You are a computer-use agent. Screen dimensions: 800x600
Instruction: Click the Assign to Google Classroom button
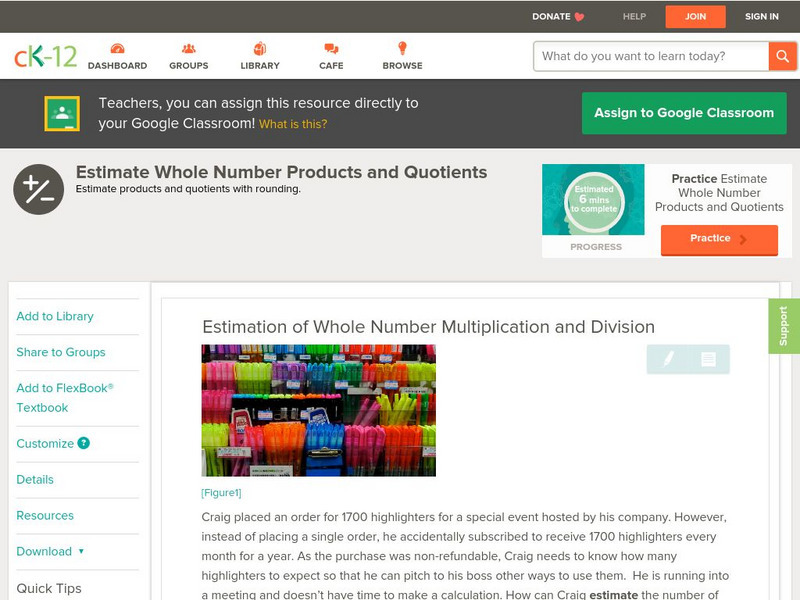684,112
